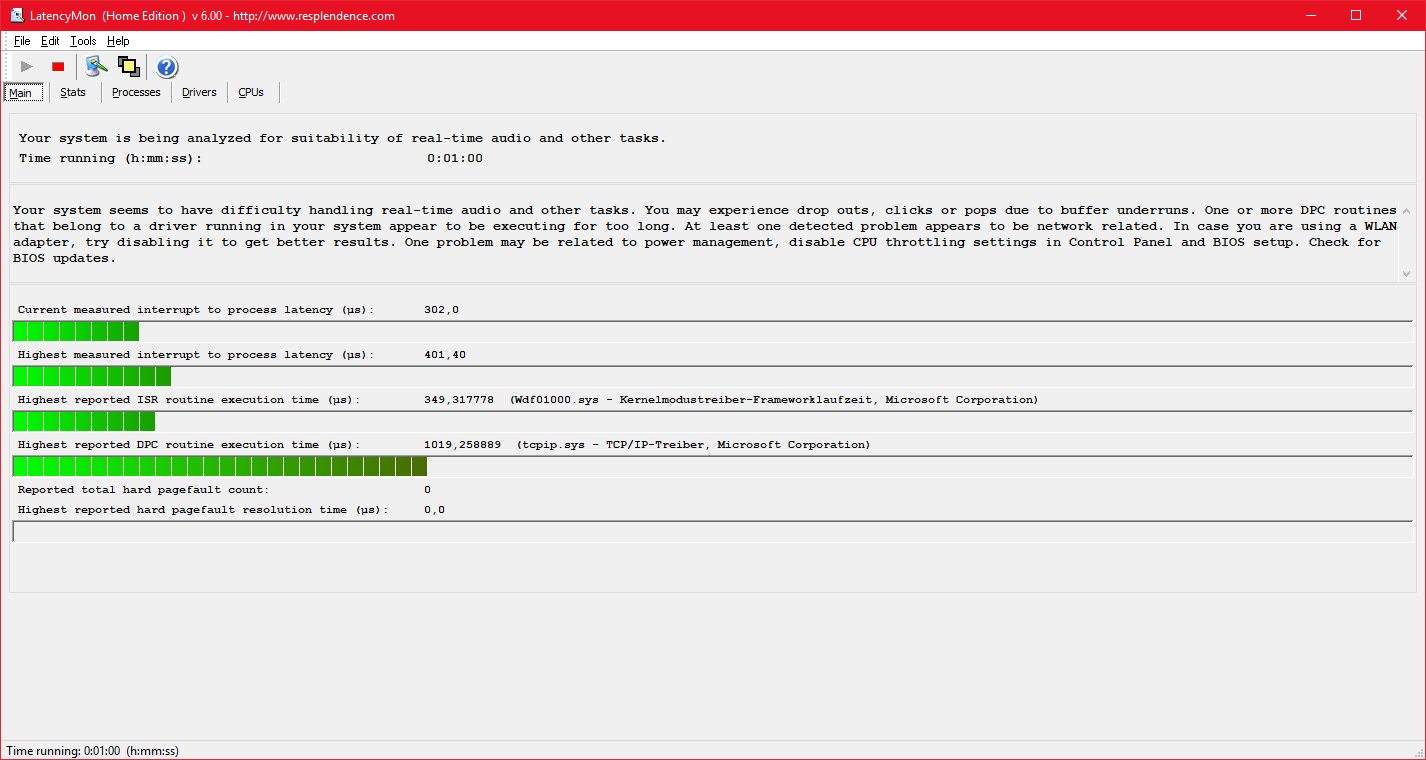
Task: Switch to the Stats tab
Action: coord(73,93)
